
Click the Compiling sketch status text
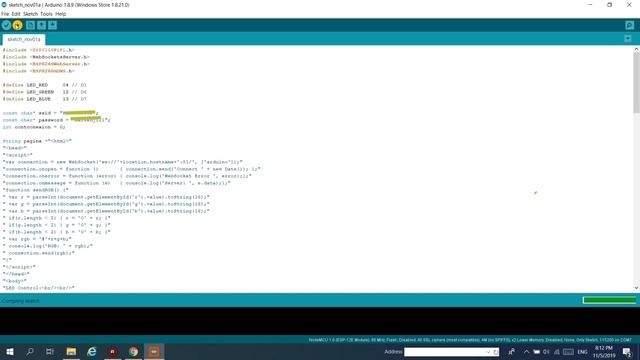coord(20,301)
